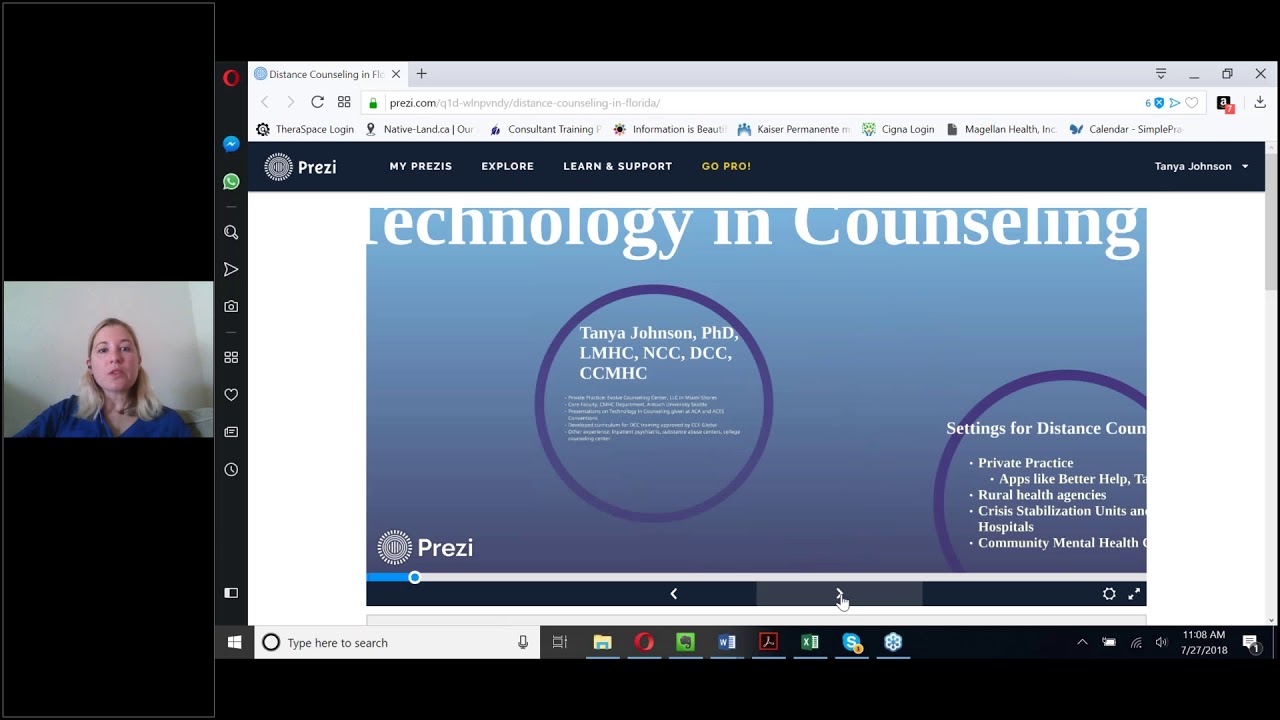Open TheraSpace Login bookmark
1280x720 pixels.
click(x=305, y=129)
